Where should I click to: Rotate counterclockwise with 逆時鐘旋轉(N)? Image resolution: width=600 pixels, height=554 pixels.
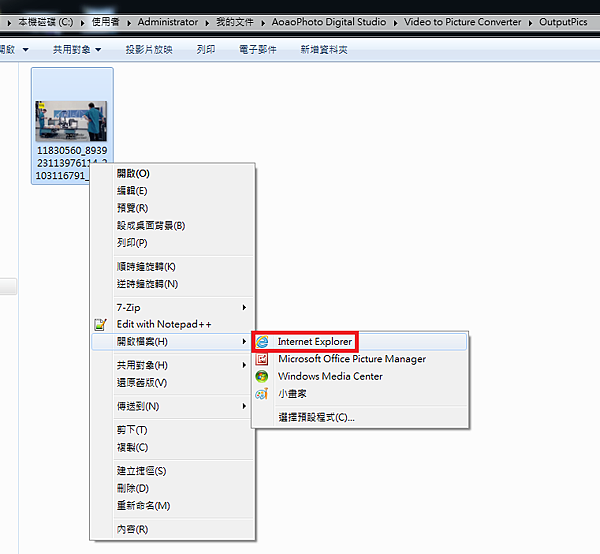click(173, 284)
